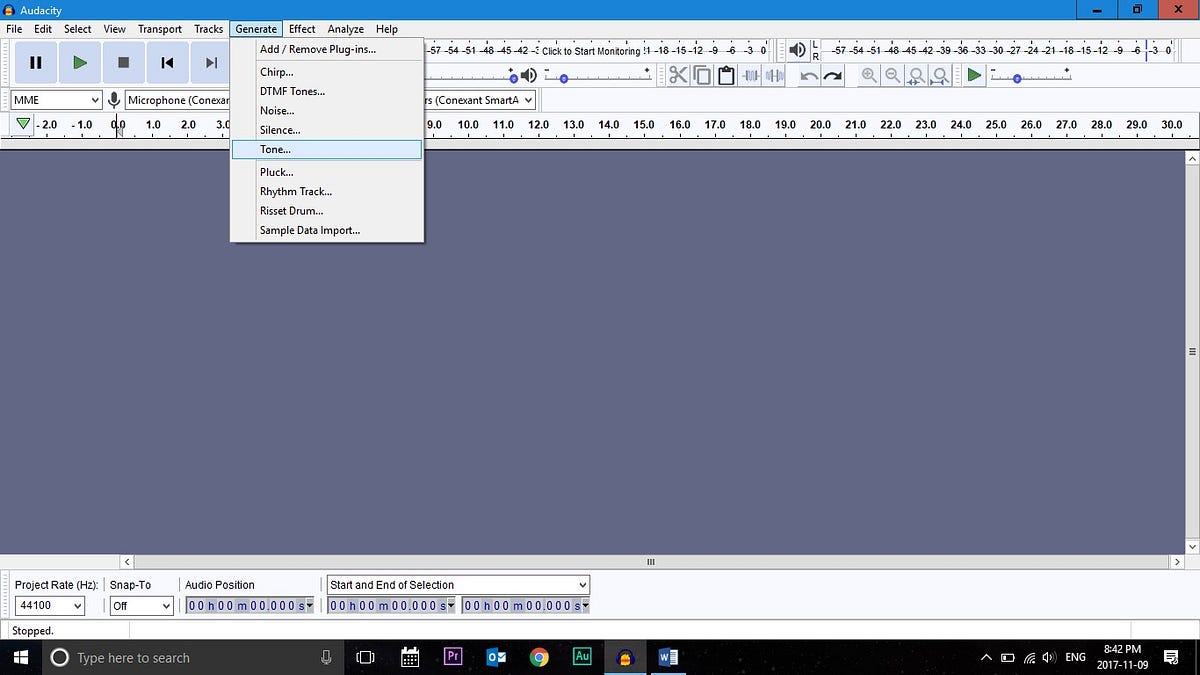1200x675 pixels.
Task: Click the Trim audio outside selection icon
Action: (x=750, y=75)
